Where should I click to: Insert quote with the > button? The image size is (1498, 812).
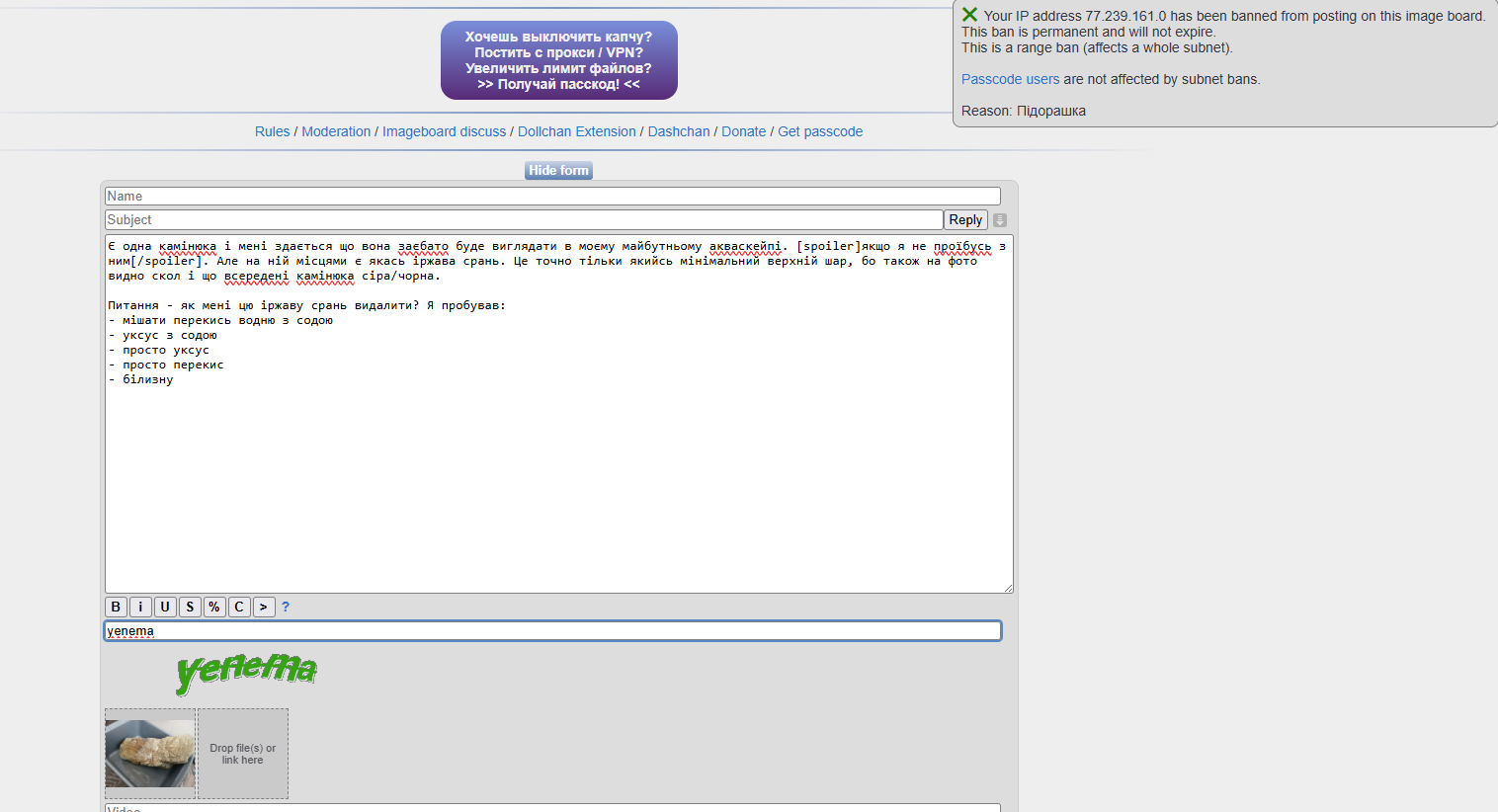click(x=264, y=608)
